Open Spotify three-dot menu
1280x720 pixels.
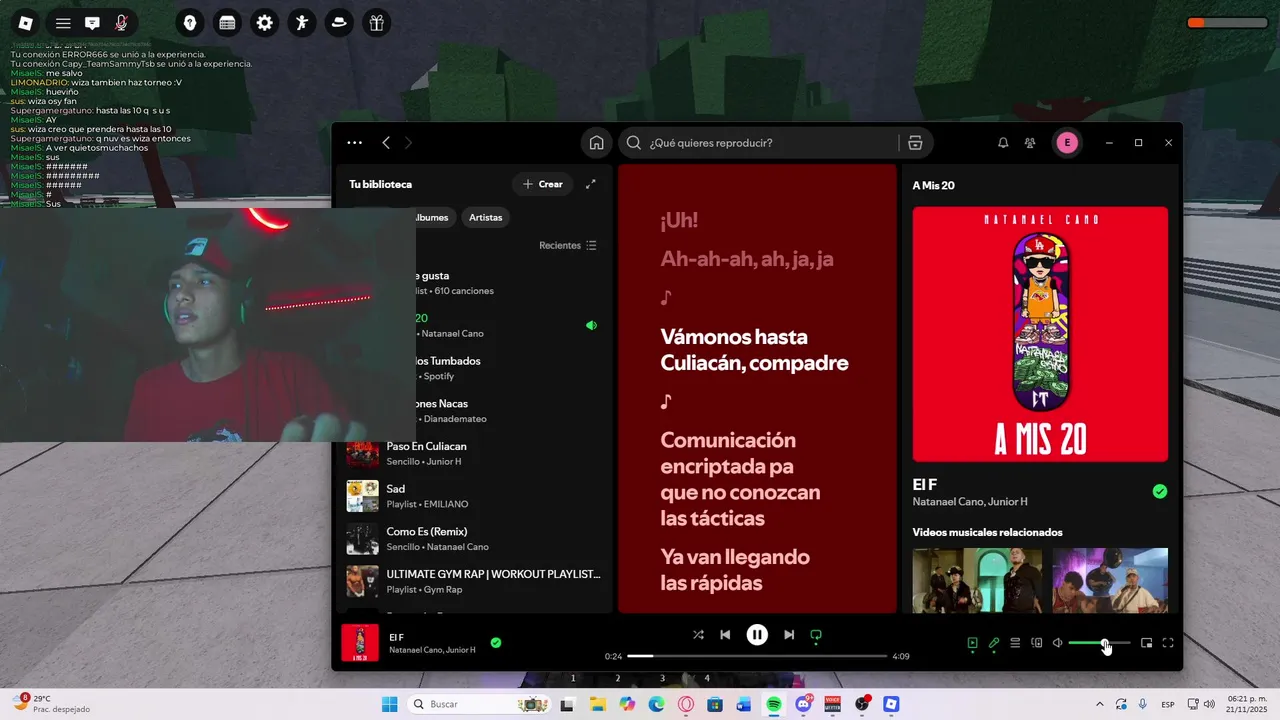pyautogui.click(x=355, y=143)
